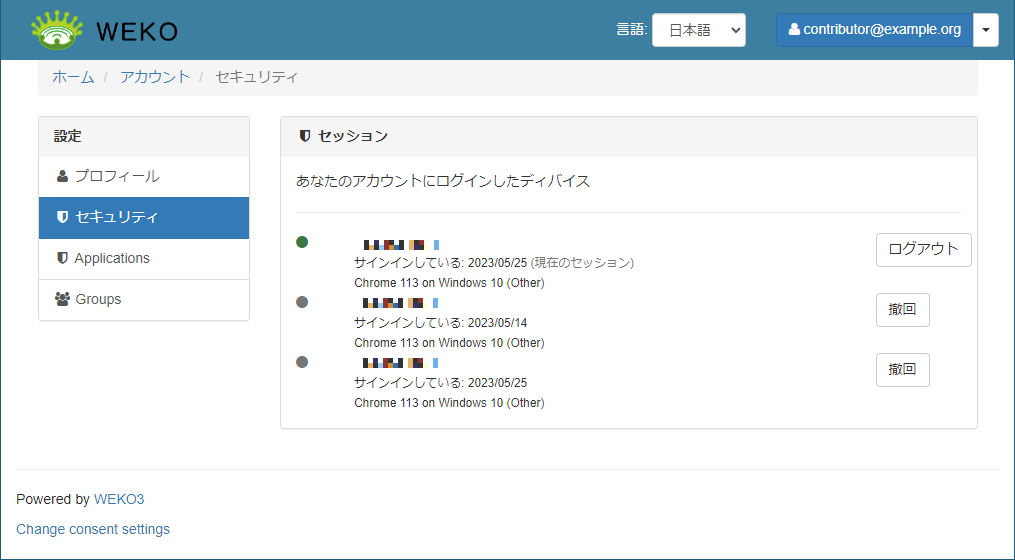Expand the caret next to contributor account
The height and width of the screenshot is (560, 1015).
click(985, 30)
